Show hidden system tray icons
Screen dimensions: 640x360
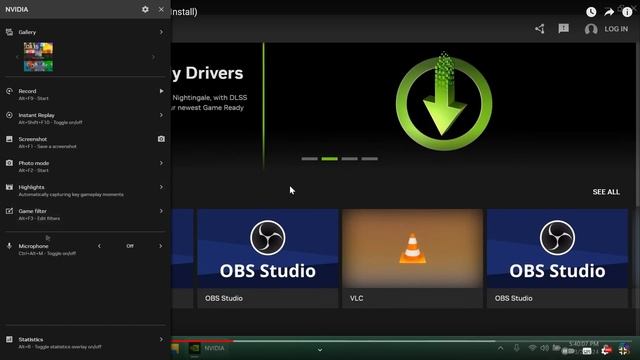(500, 348)
